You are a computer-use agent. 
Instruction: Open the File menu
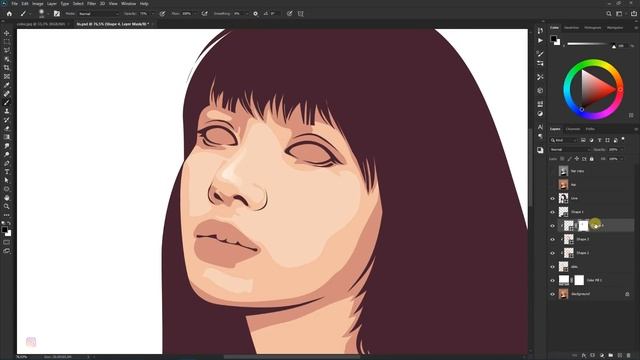14,4
